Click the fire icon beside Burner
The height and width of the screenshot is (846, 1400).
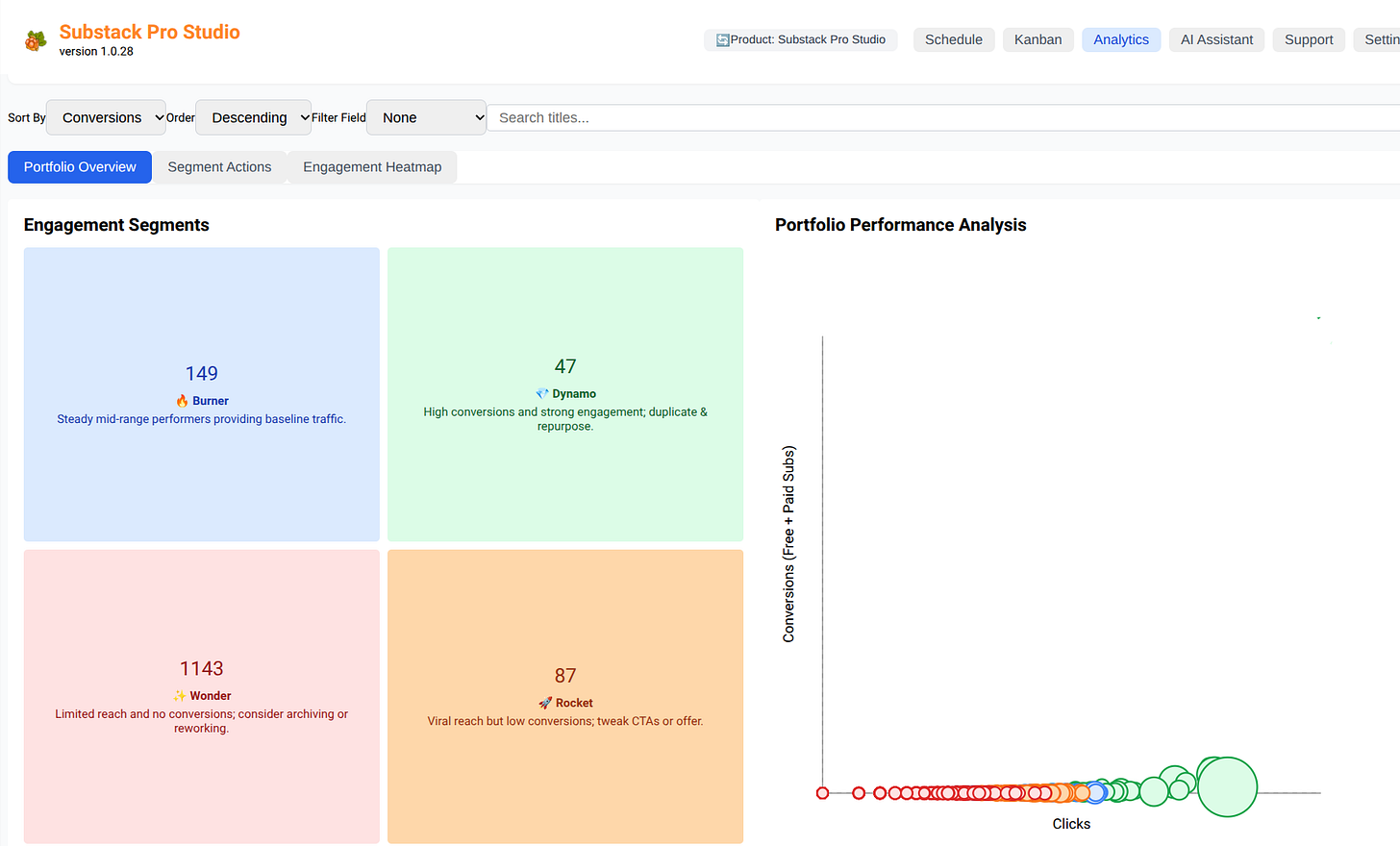point(182,401)
